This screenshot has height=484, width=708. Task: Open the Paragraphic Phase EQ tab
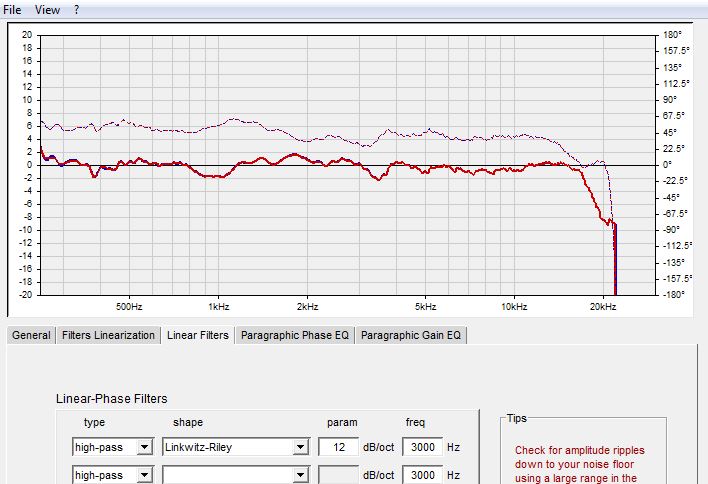tap(295, 335)
